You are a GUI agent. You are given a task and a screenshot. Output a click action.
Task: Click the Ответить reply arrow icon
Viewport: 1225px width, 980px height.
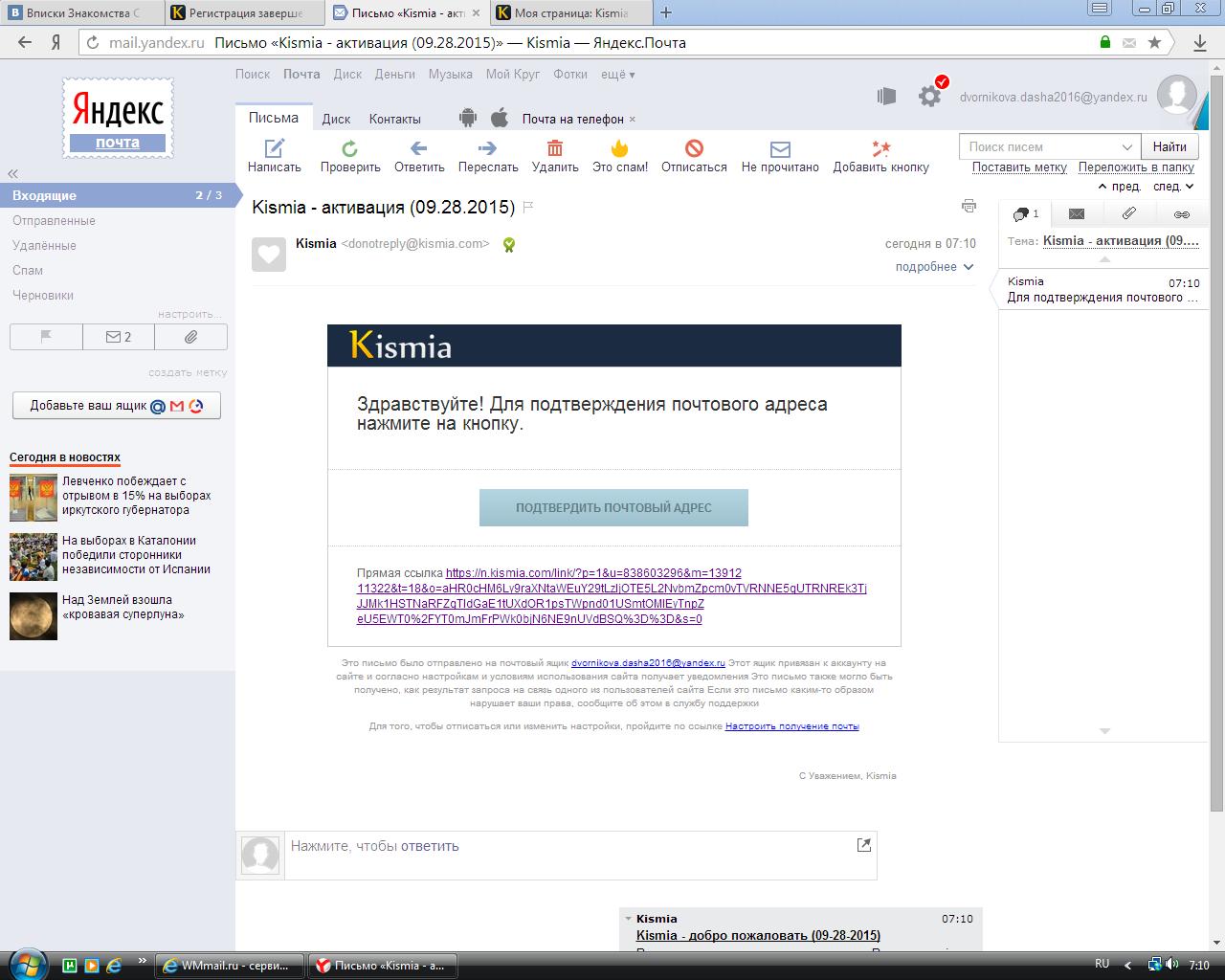coord(418,147)
